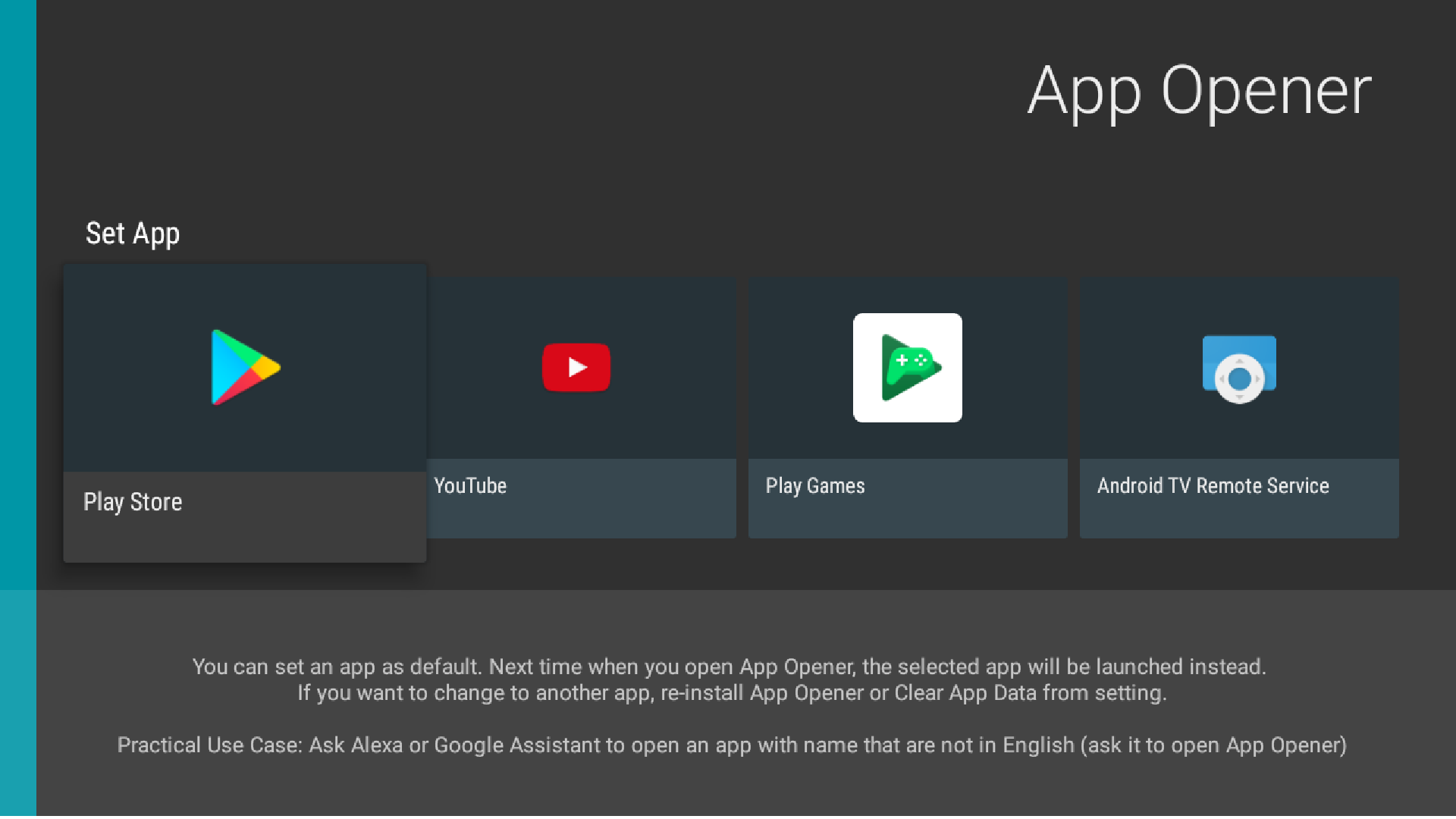The width and height of the screenshot is (1456, 819).
Task: Click the default app instruction text
Action: [x=728, y=679]
